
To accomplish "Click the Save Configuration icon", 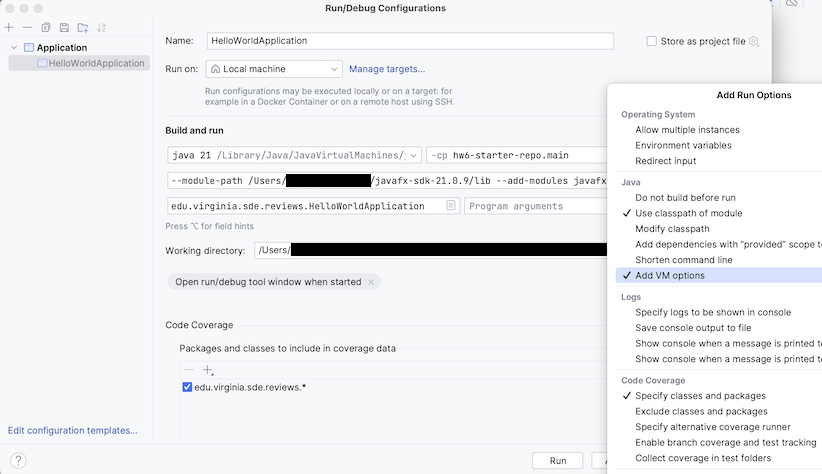I will [x=64, y=27].
